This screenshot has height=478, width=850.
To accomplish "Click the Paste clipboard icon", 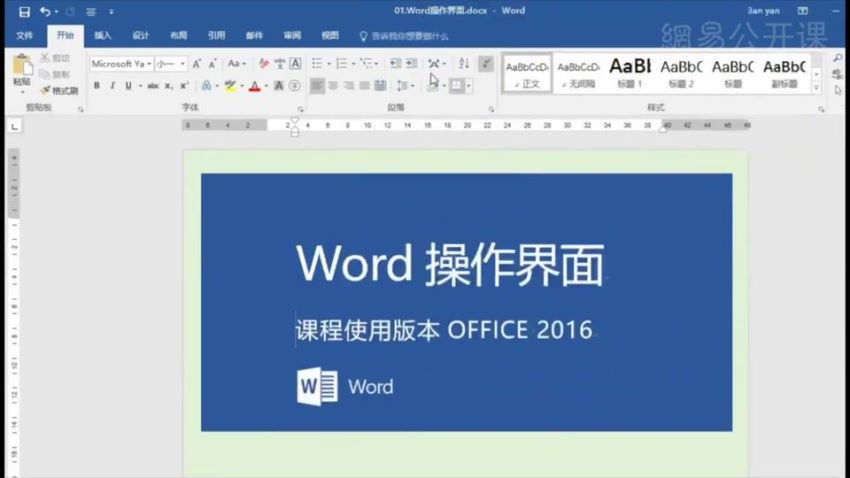I will point(22,66).
